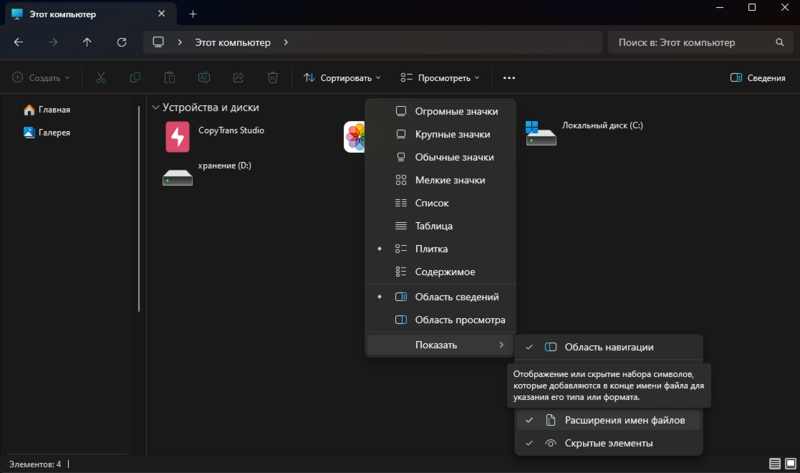Image resolution: width=800 pixels, height=473 pixels.
Task: Click the forward arrow button
Action: tap(53, 42)
